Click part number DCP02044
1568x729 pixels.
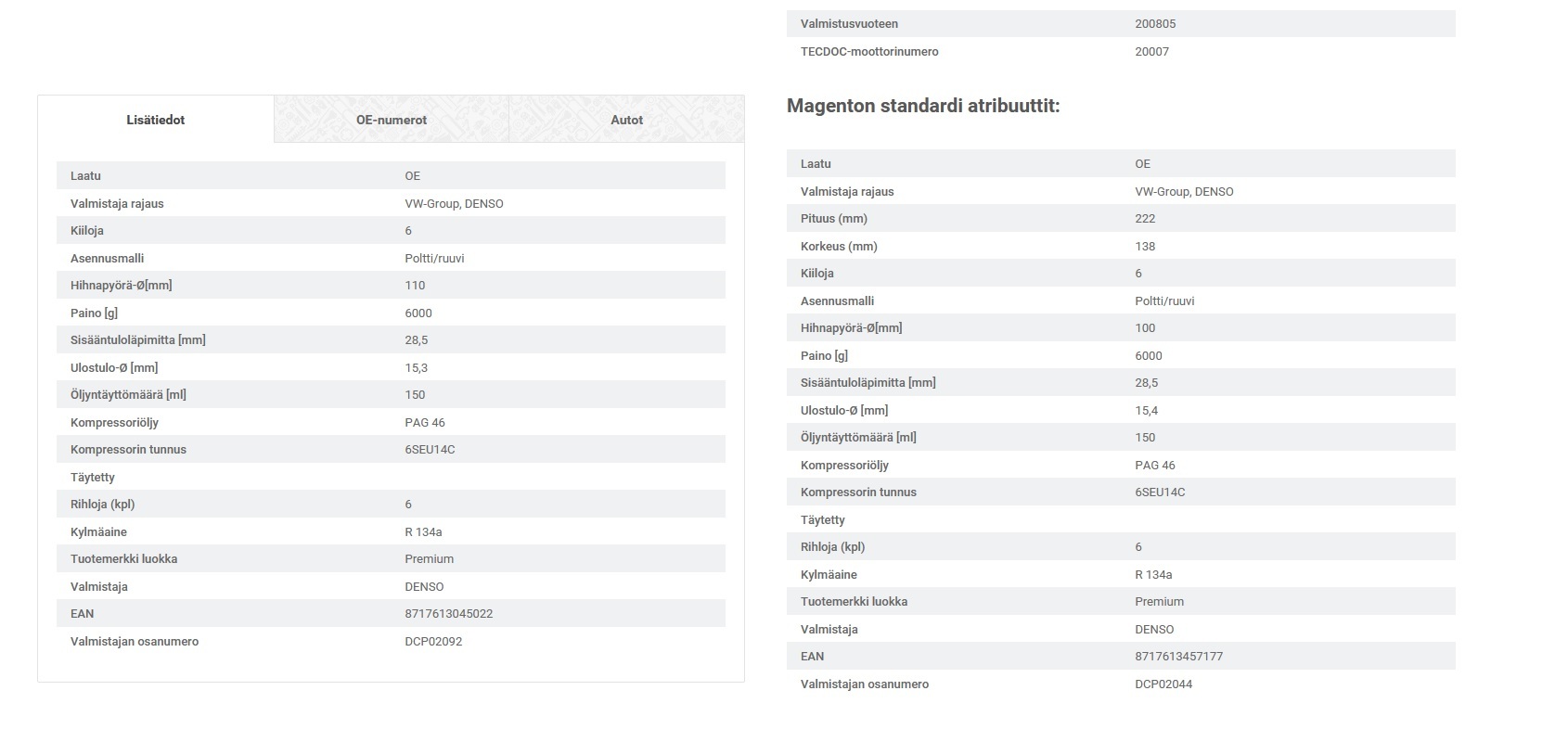[x=1163, y=684]
